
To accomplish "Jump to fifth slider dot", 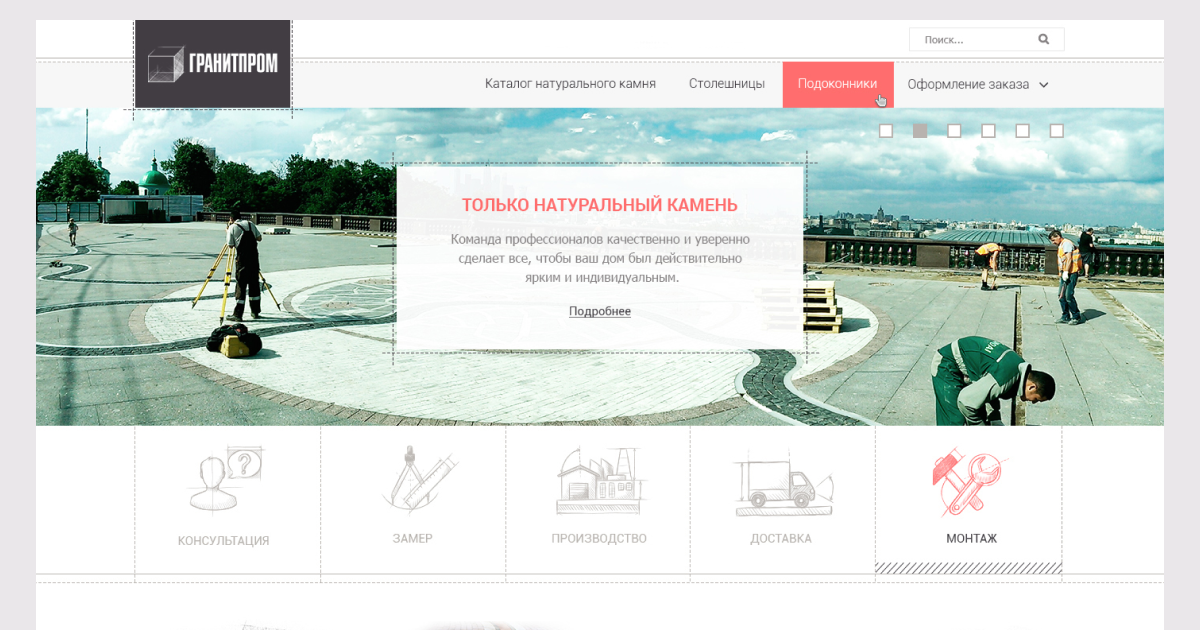I will (x=1022, y=131).
